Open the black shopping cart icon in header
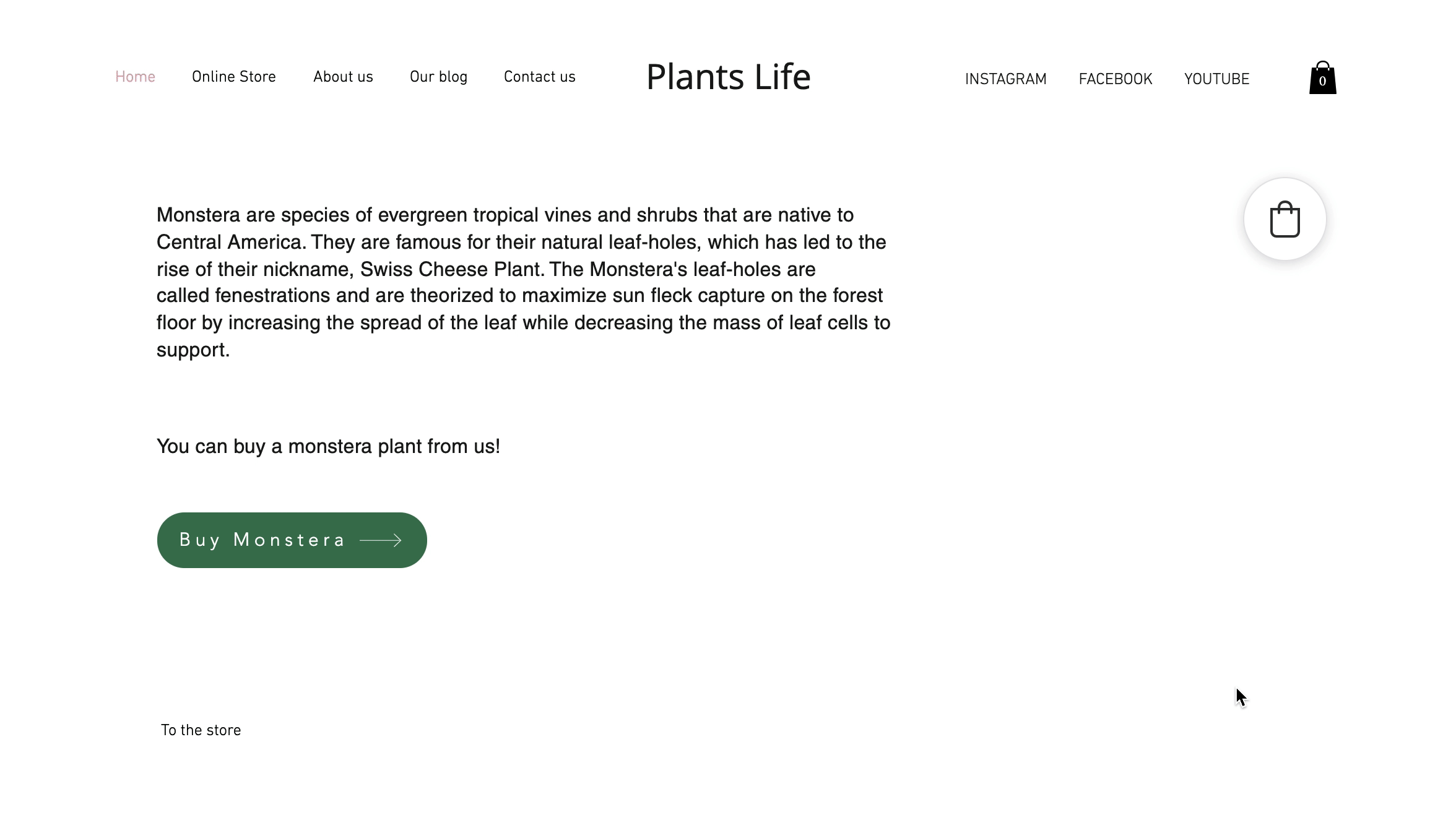1456x828 pixels. (x=1322, y=78)
